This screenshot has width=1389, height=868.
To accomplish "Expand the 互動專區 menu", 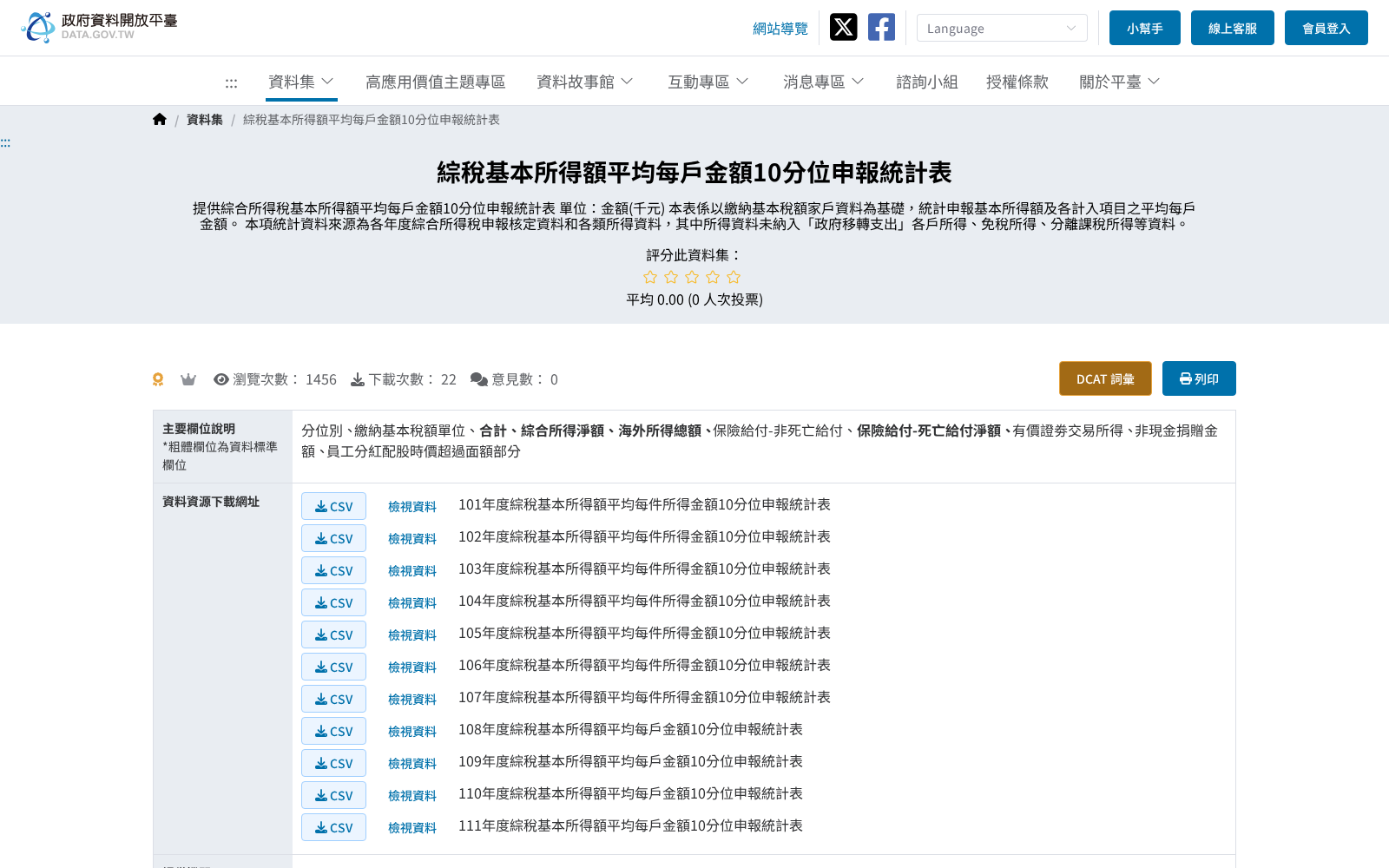I will (x=708, y=82).
